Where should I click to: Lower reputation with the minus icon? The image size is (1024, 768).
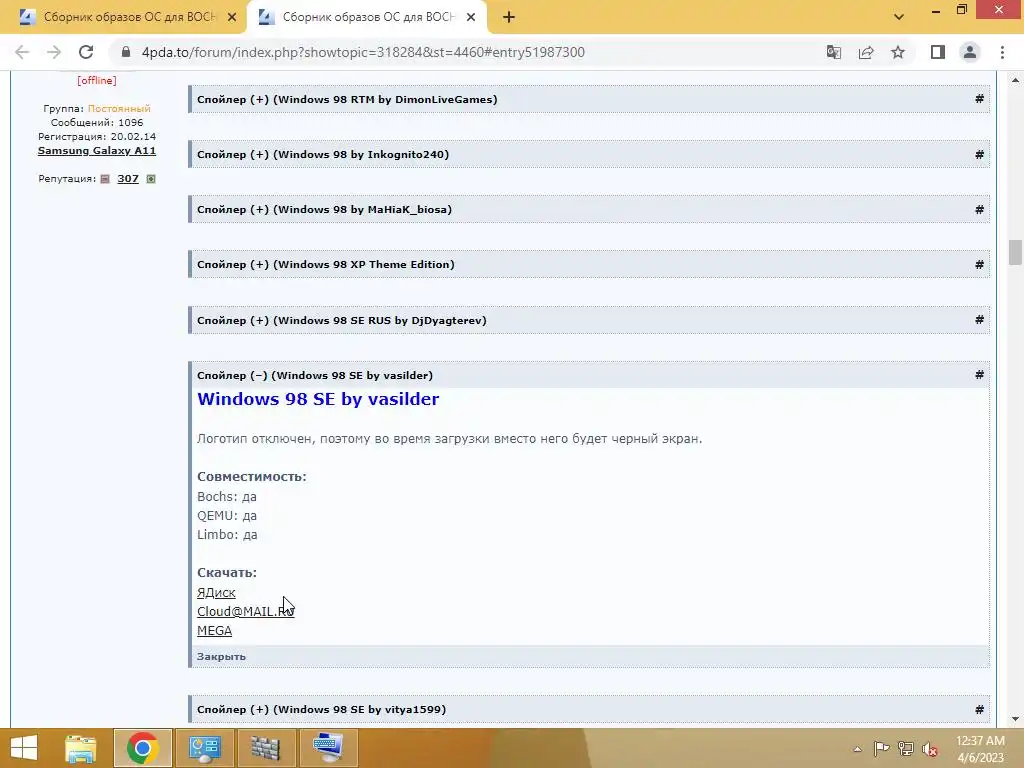tap(105, 179)
